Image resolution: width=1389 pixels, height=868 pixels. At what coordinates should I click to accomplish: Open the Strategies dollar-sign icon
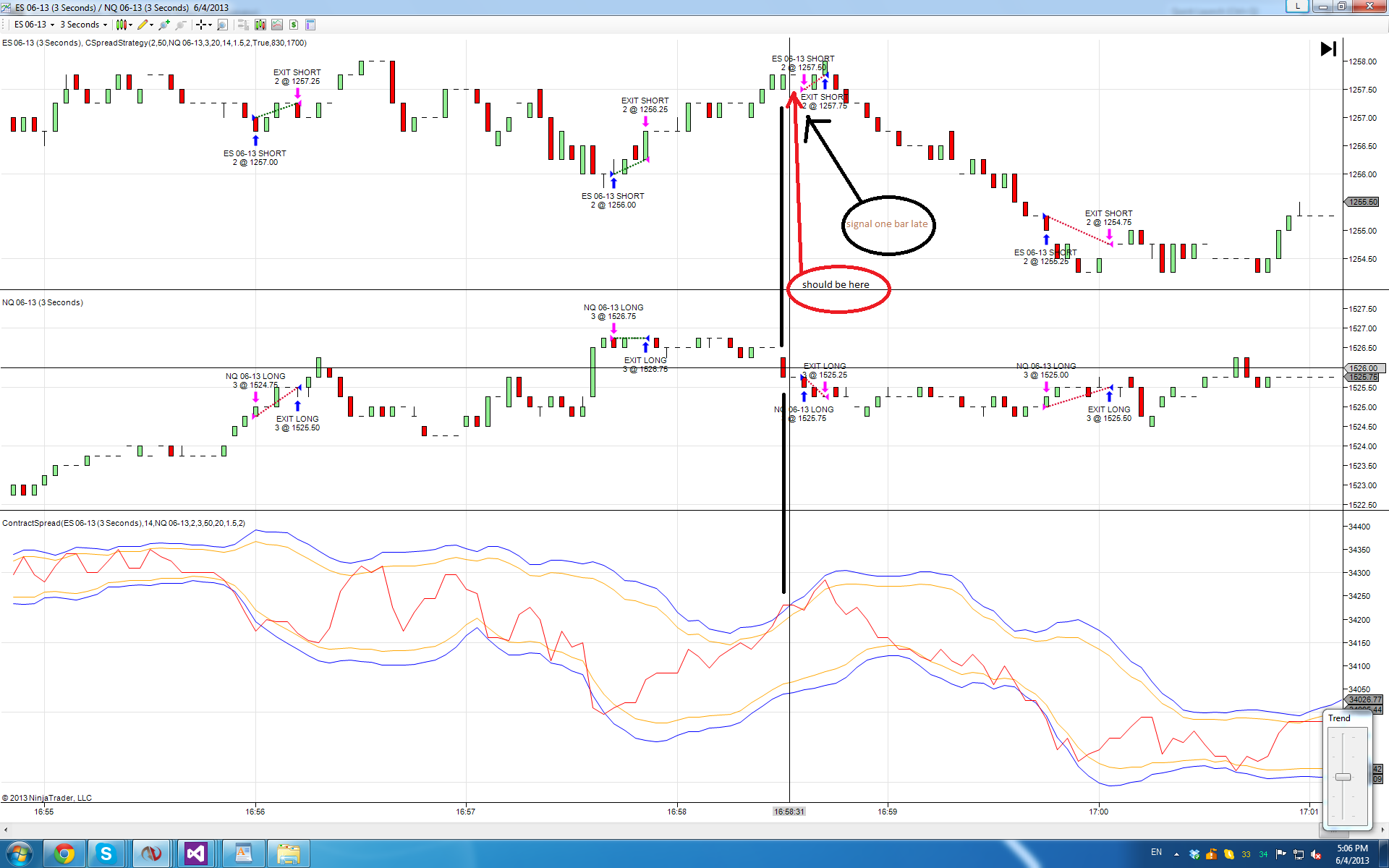[294, 25]
